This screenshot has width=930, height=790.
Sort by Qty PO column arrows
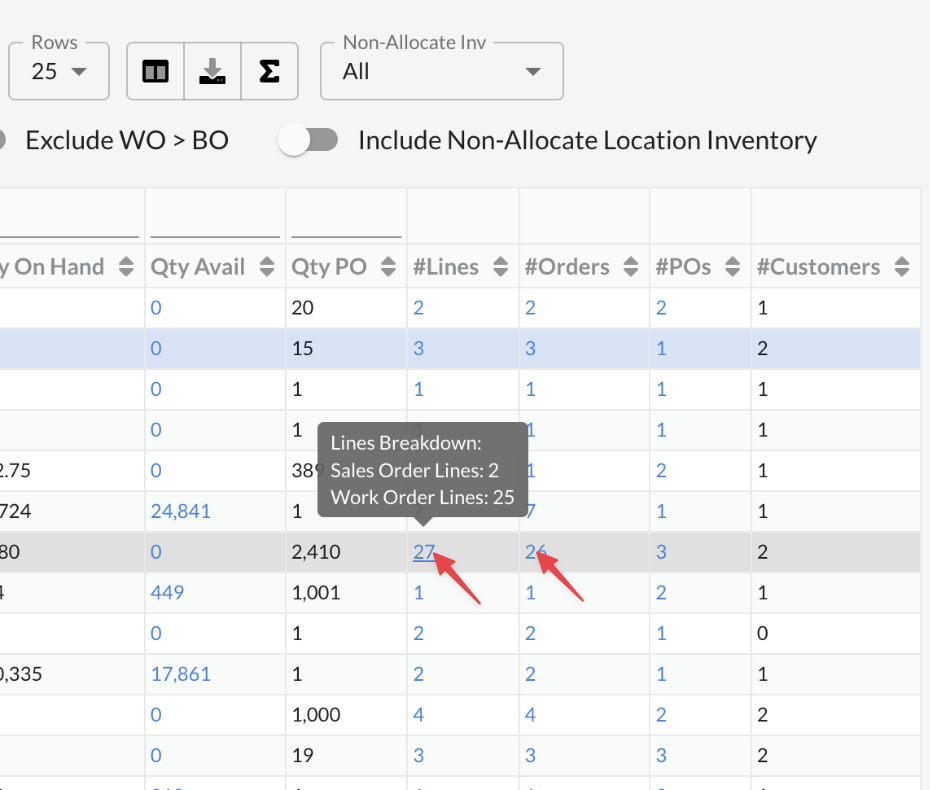(388, 267)
